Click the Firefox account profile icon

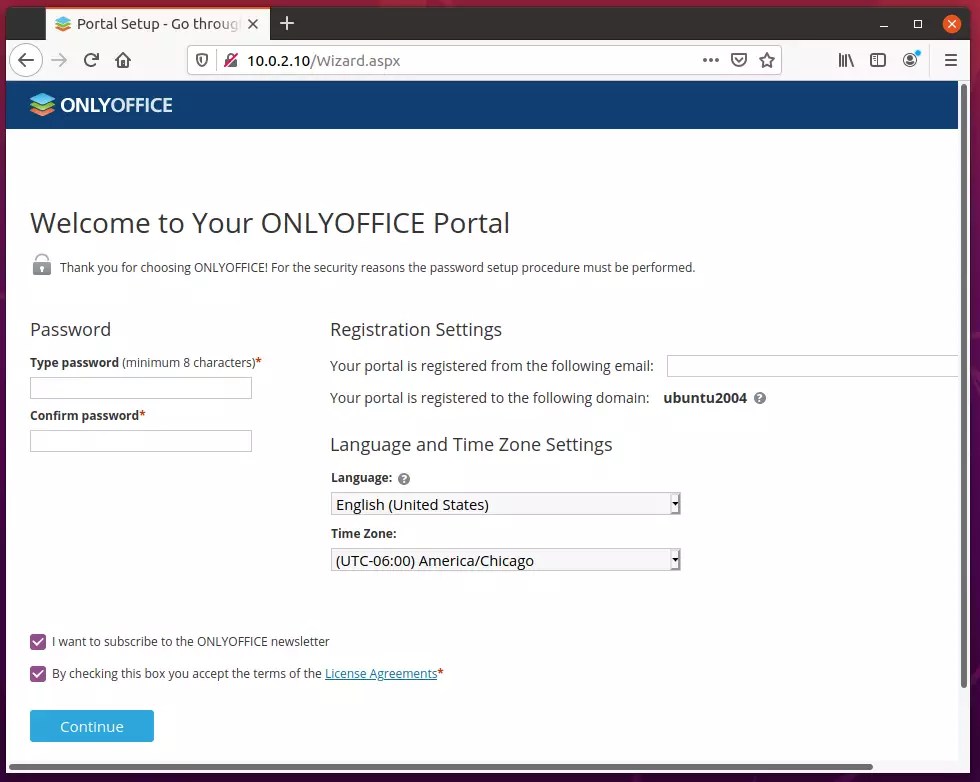(910, 60)
